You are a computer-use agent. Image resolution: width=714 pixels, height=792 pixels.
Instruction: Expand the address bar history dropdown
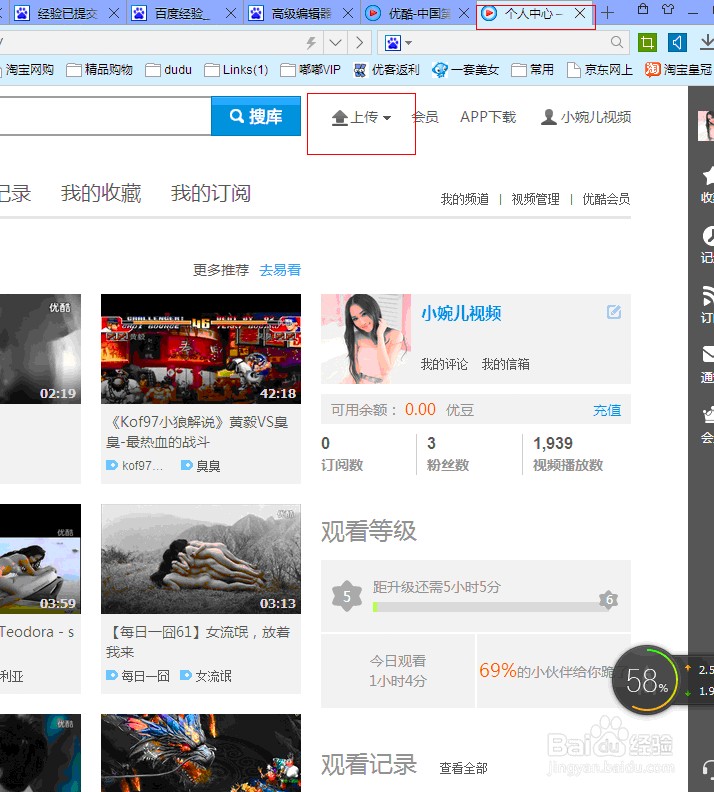point(335,43)
